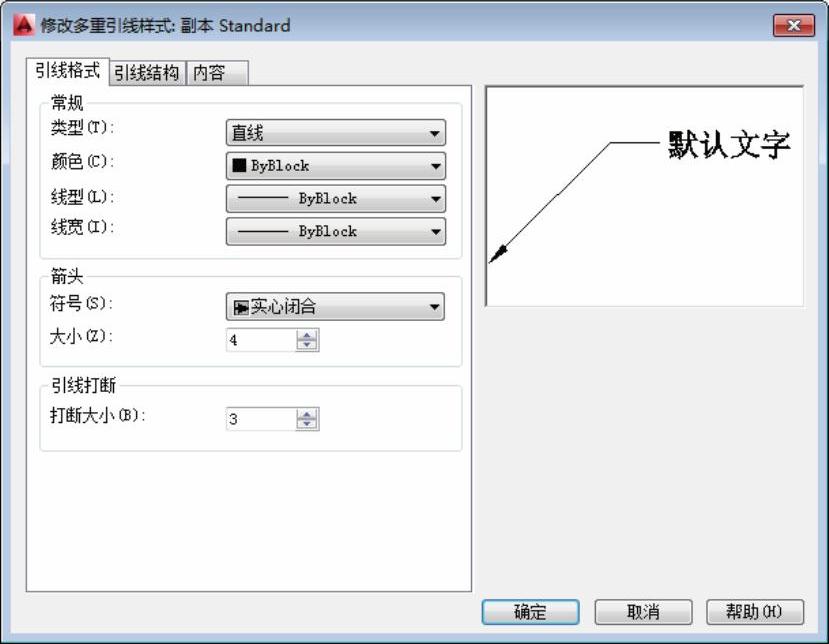Click the 打断大小 input field showing 3

pos(260,419)
